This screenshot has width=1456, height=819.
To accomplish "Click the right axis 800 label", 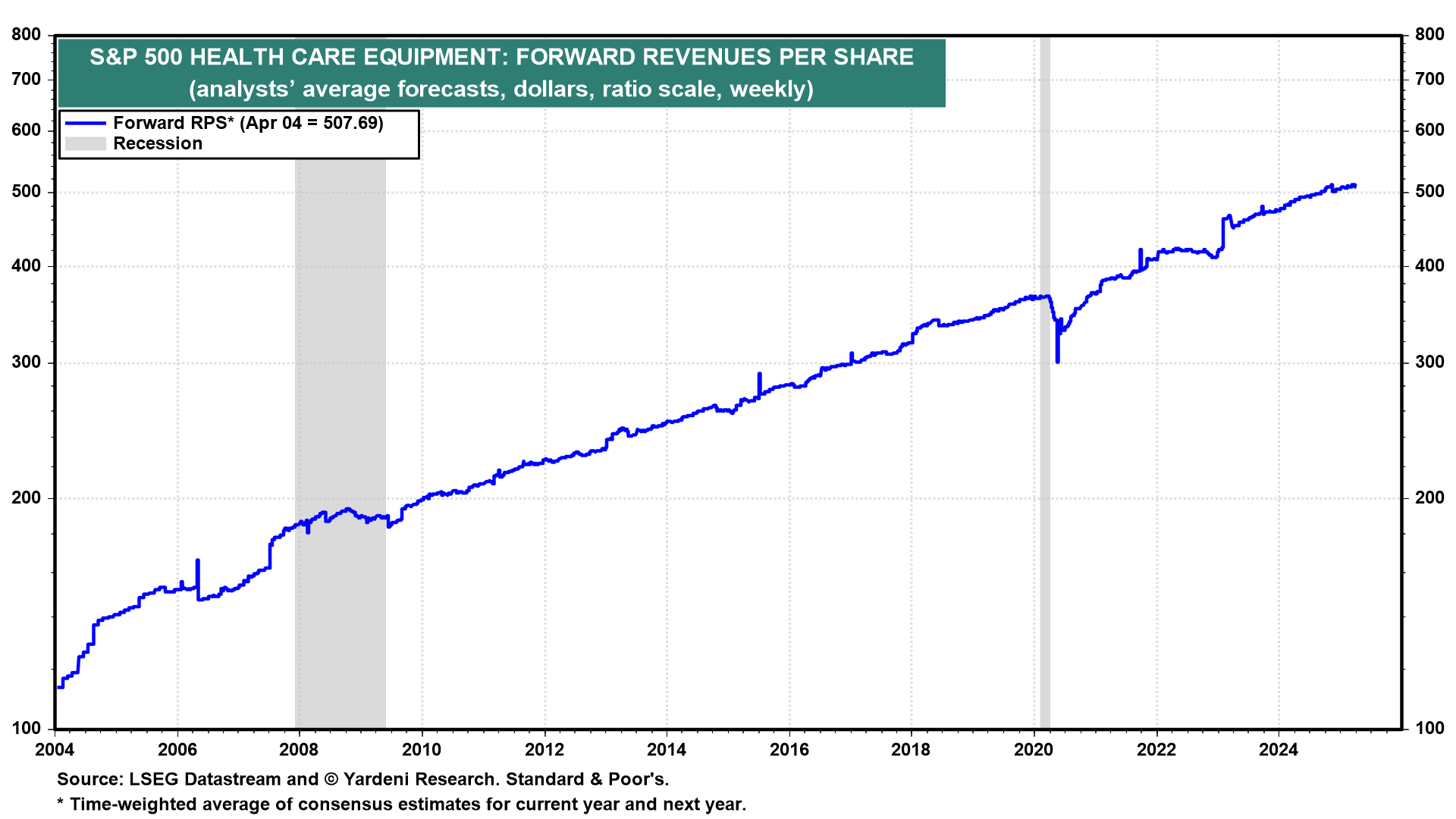I will pyautogui.click(x=1429, y=35).
